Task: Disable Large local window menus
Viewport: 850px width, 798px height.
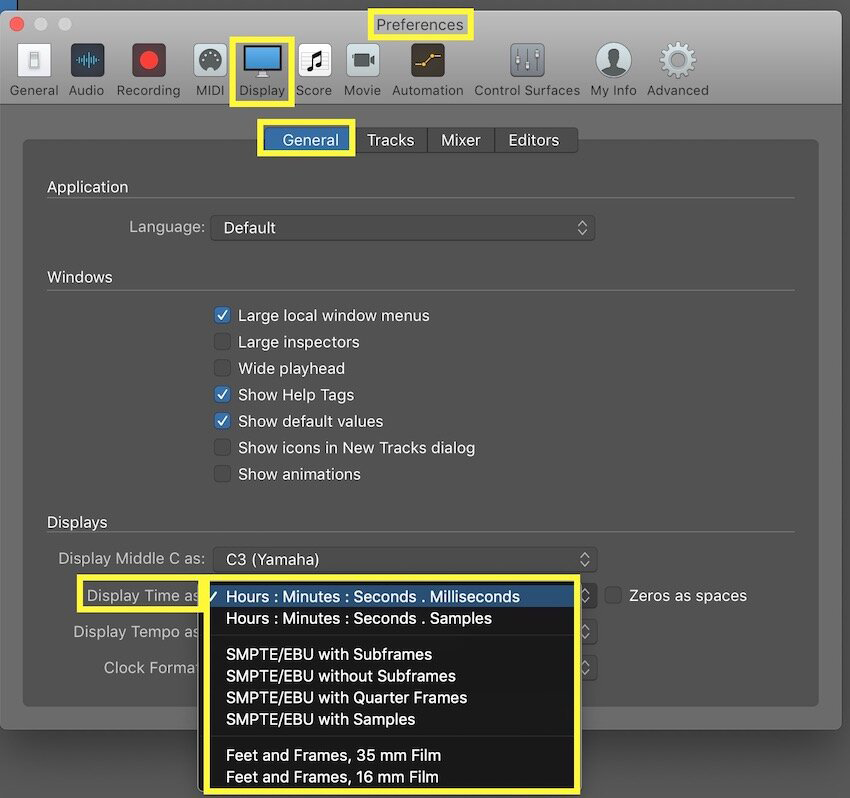Action: pos(222,316)
